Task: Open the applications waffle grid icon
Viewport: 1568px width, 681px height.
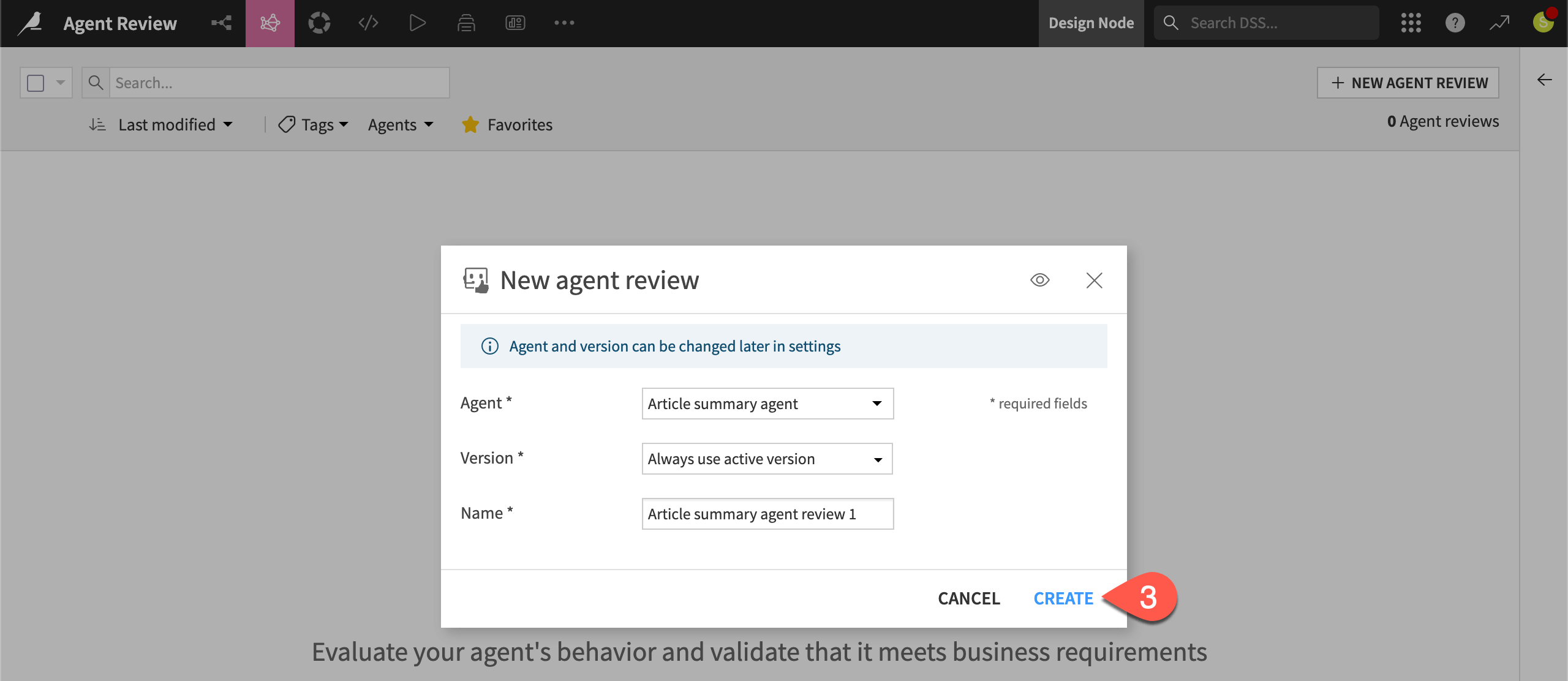Action: pyautogui.click(x=1411, y=23)
